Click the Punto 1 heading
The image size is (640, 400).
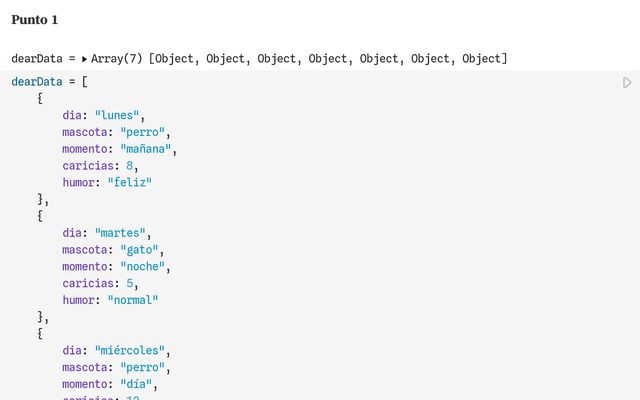tap(35, 20)
